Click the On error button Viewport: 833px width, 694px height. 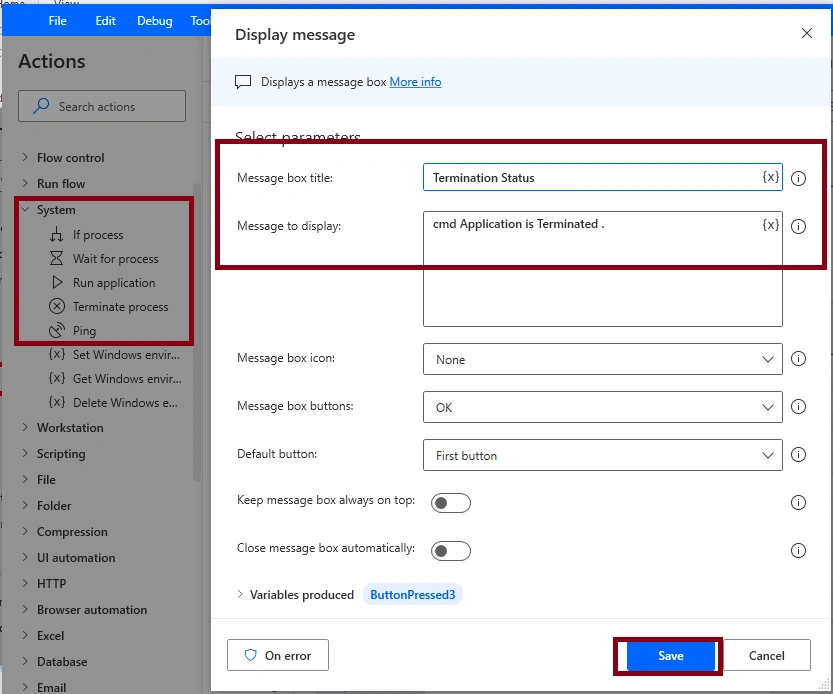278,655
